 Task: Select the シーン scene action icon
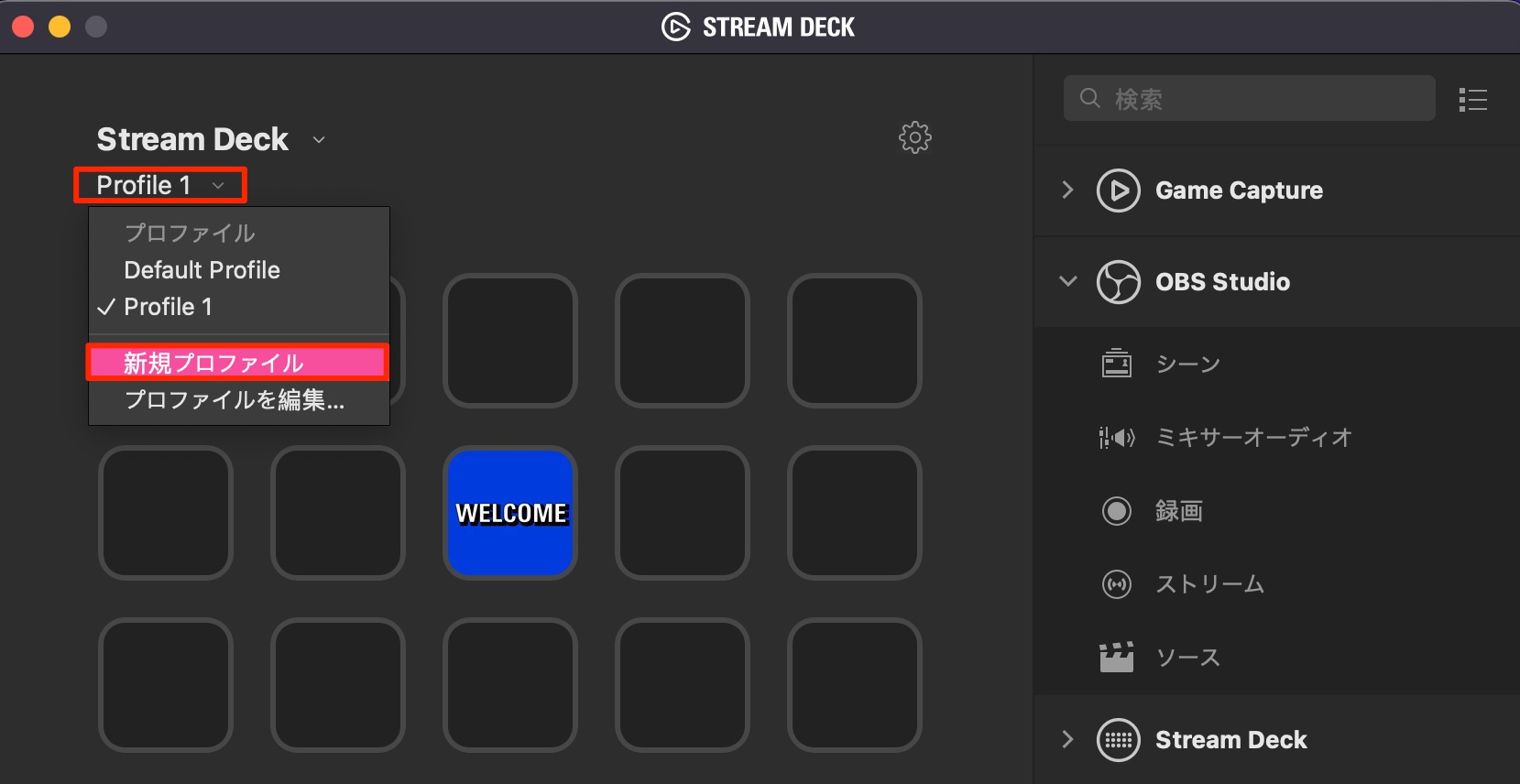point(1116,364)
